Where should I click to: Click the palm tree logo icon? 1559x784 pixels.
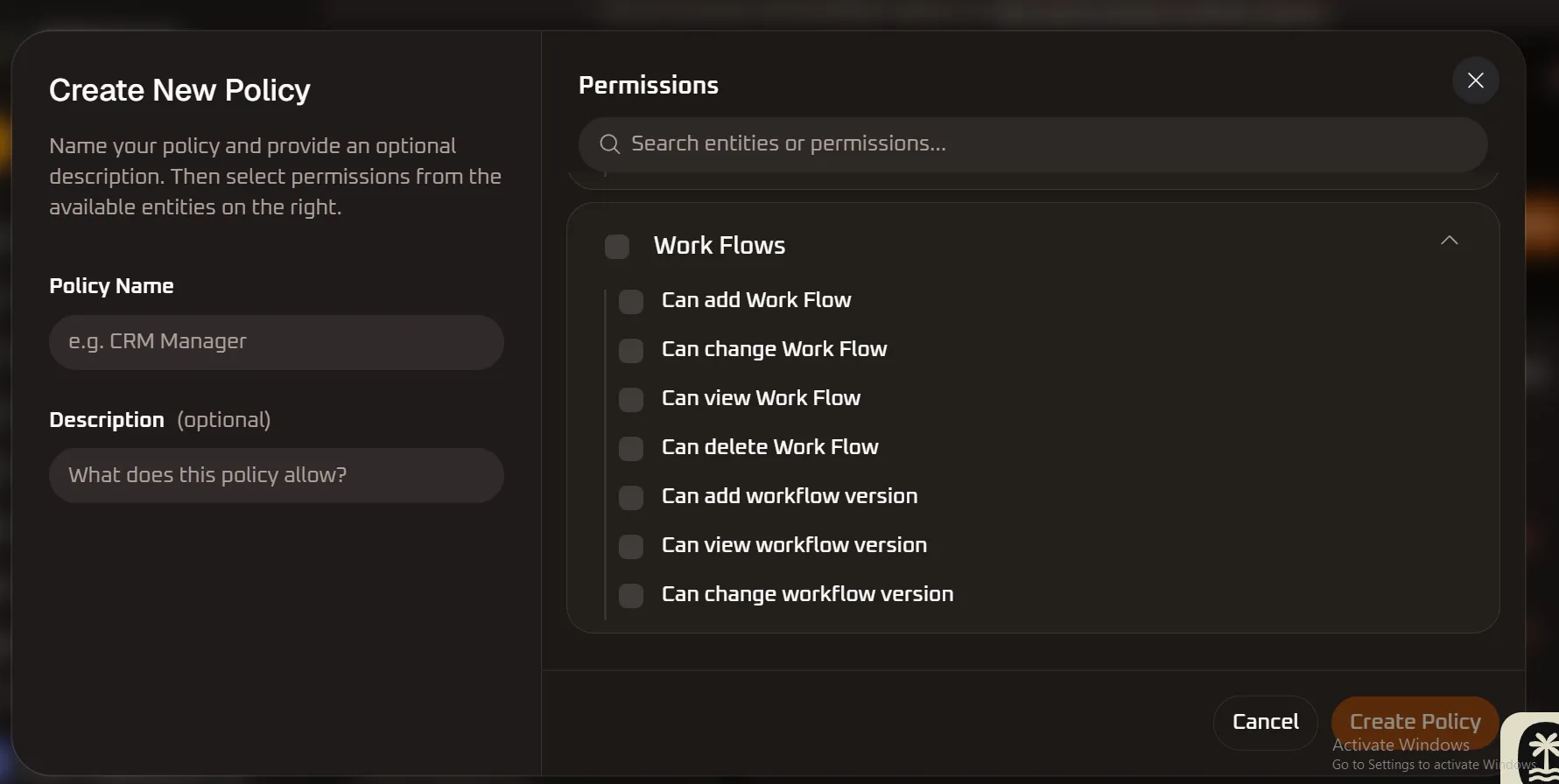pyautogui.click(x=1543, y=754)
